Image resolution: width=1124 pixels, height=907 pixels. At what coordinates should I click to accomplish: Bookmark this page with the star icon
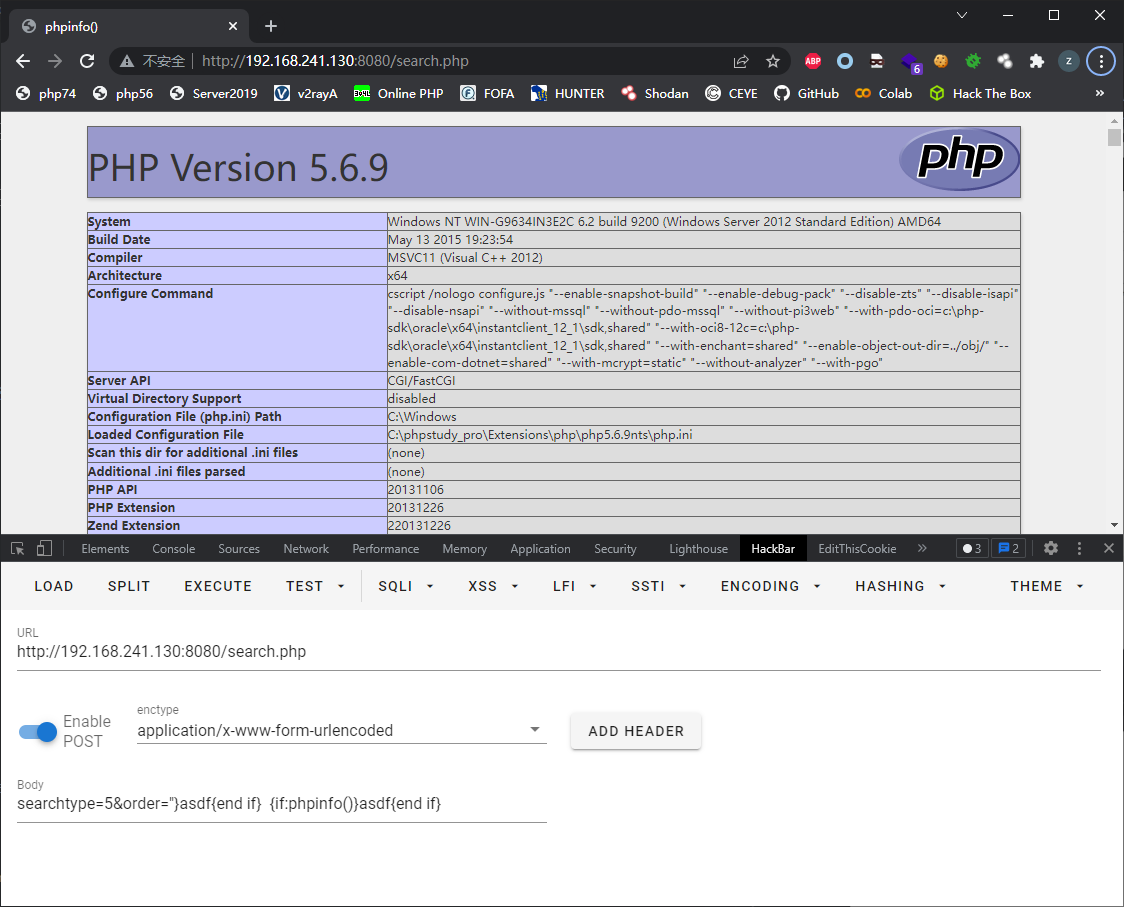tap(773, 61)
